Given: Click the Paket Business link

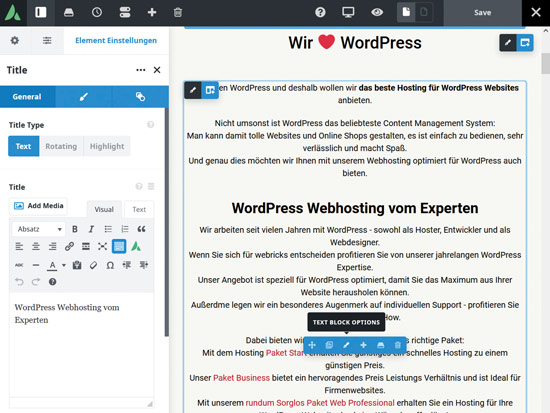Looking at the screenshot, I should 241,378.
